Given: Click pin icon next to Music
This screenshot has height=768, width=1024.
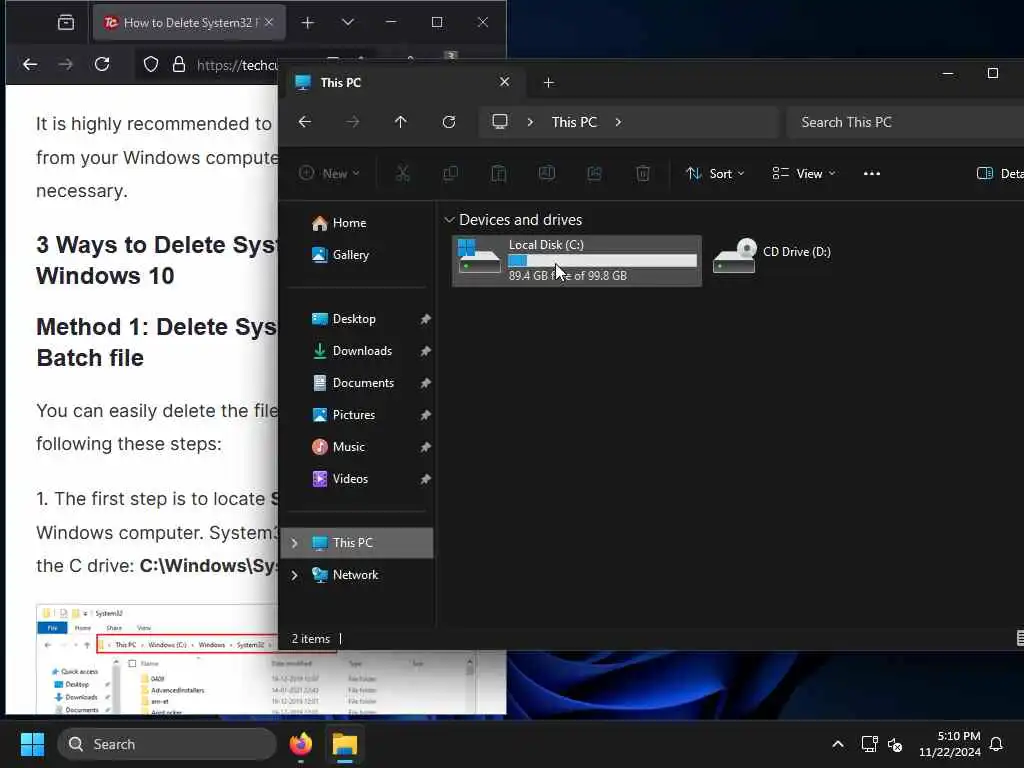Looking at the screenshot, I should [425, 447].
